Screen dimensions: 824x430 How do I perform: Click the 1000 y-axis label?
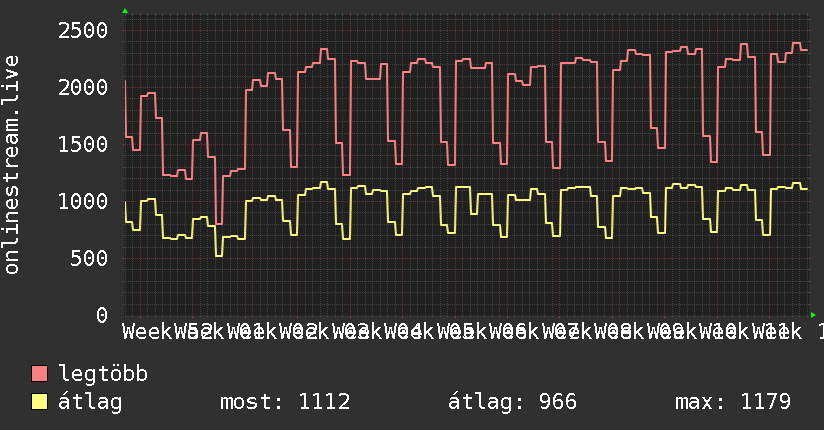83,201
